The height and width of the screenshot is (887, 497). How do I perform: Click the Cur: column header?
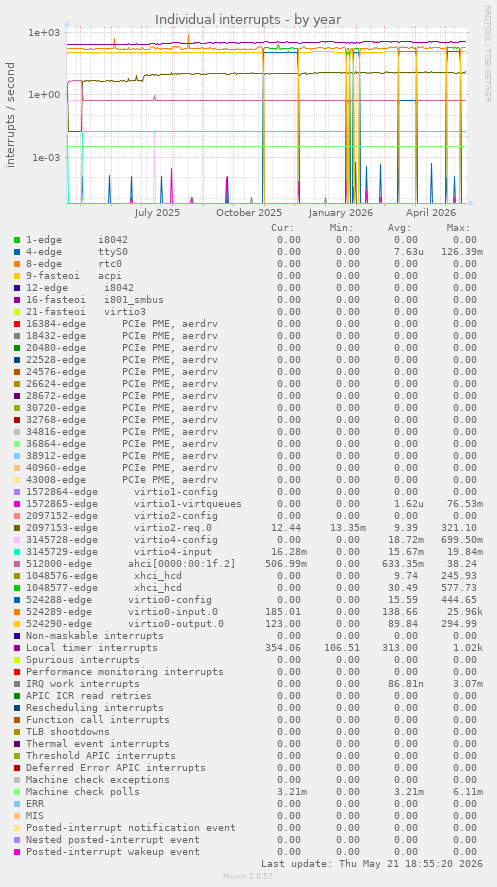(x=283, y=228)
